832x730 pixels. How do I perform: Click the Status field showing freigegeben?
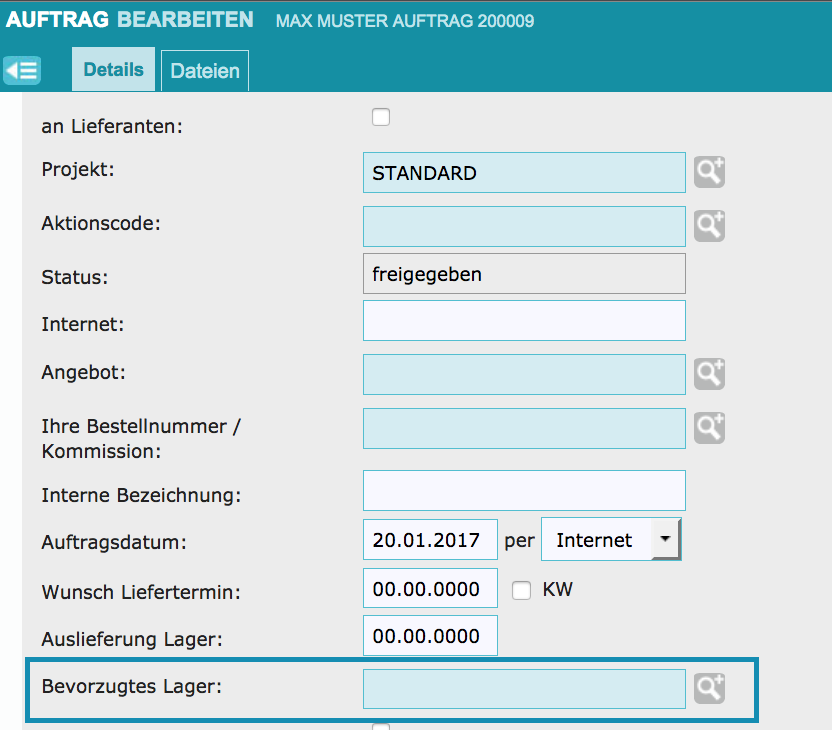point(524,274)
